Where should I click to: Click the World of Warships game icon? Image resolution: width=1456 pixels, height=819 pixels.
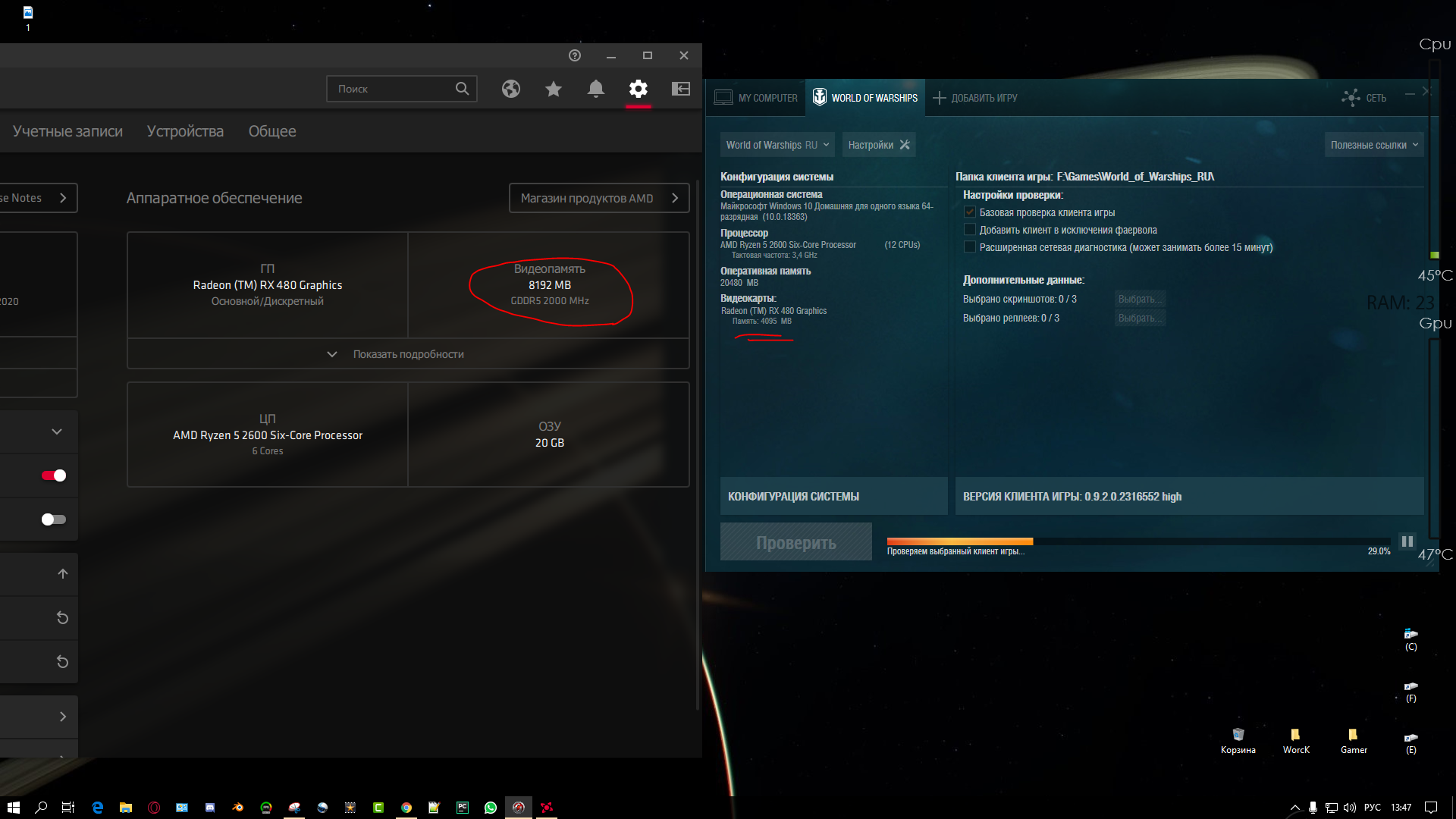(818, 97)
